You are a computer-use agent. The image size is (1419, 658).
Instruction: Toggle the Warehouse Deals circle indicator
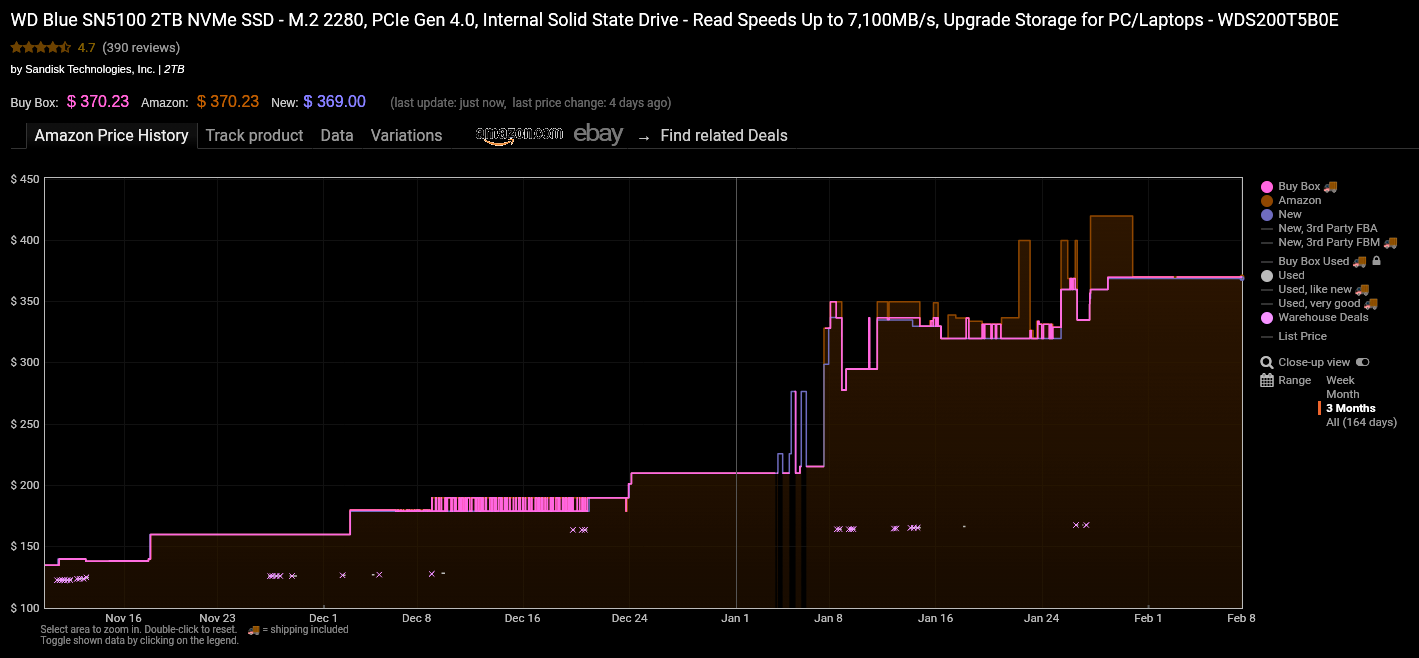1267,317
